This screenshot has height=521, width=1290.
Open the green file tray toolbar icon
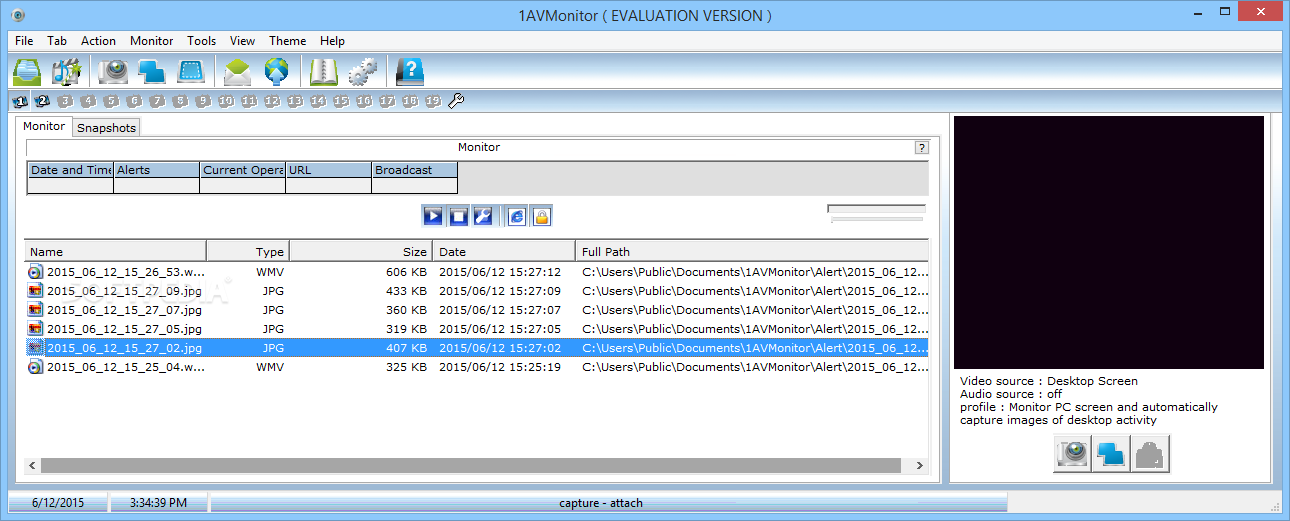point(27,72)
